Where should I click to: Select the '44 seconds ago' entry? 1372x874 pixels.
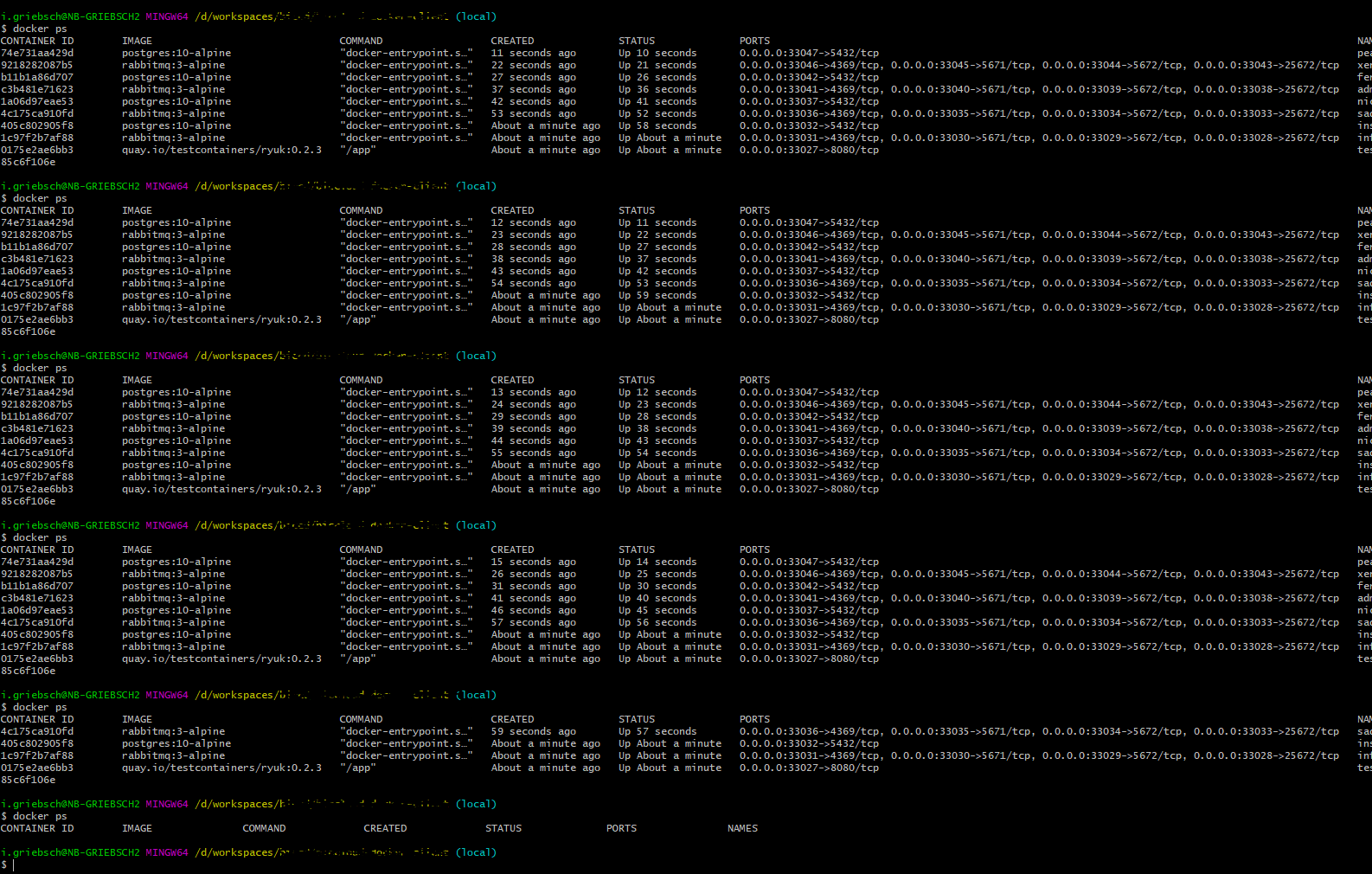coord(534,440)
